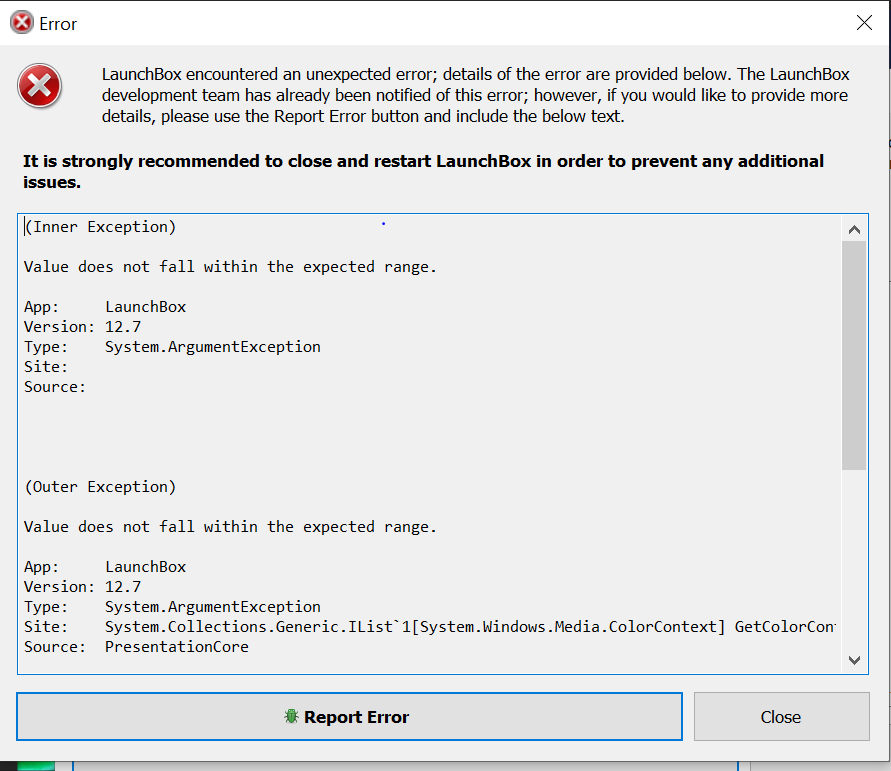Click the first Version: 12.7 line
This screenshot has width=891, height=771.
(82, 327)
